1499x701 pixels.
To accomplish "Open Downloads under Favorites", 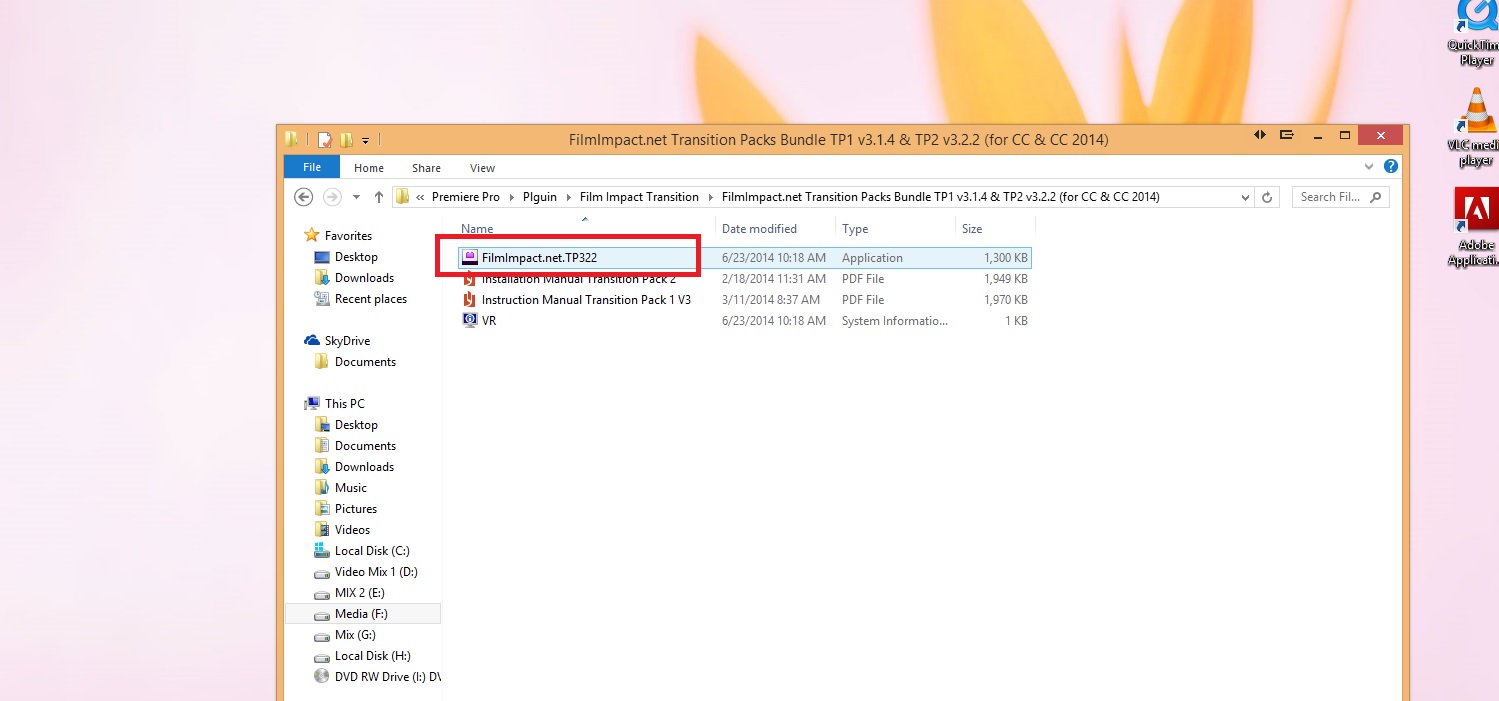I will (x=364, y=278).
